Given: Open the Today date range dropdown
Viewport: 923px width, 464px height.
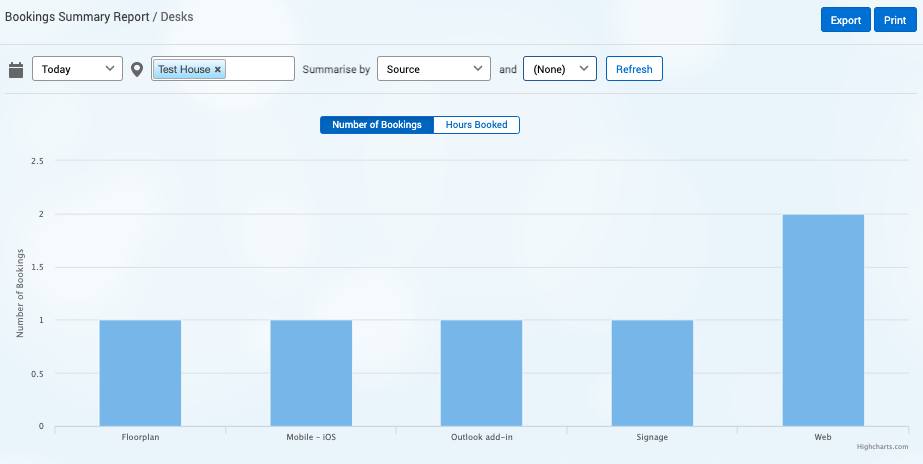Looking at the screenshot, I should (x=78, y=69).
